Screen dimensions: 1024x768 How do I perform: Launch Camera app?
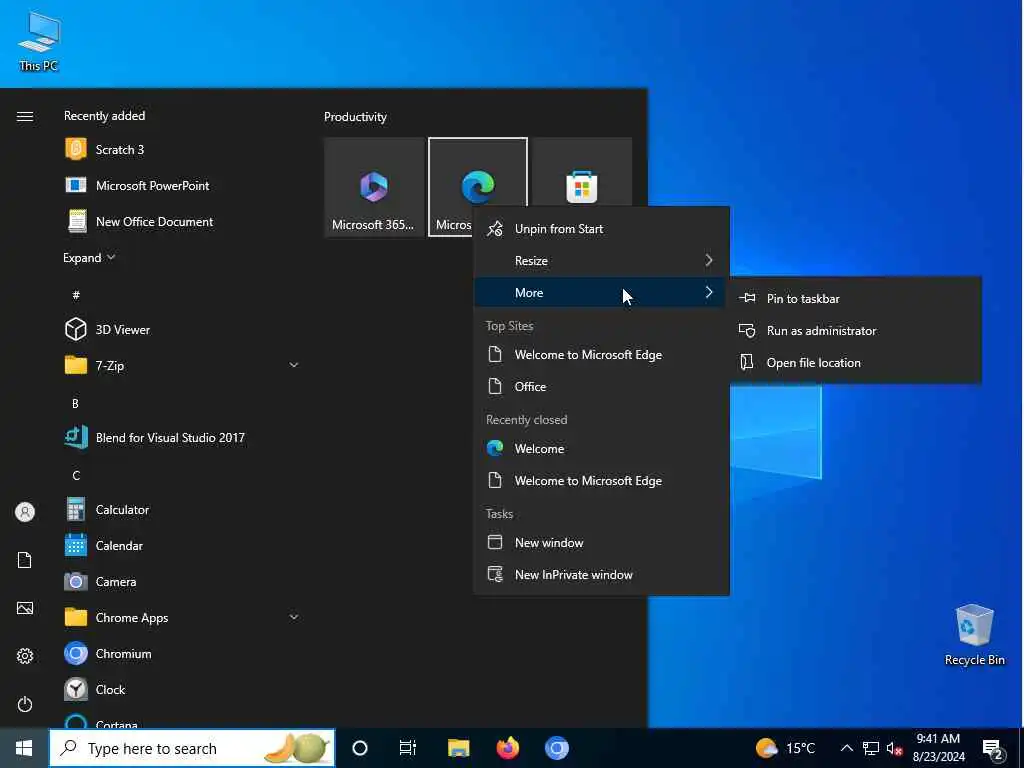pyautogui.click(x=182, y=581)
